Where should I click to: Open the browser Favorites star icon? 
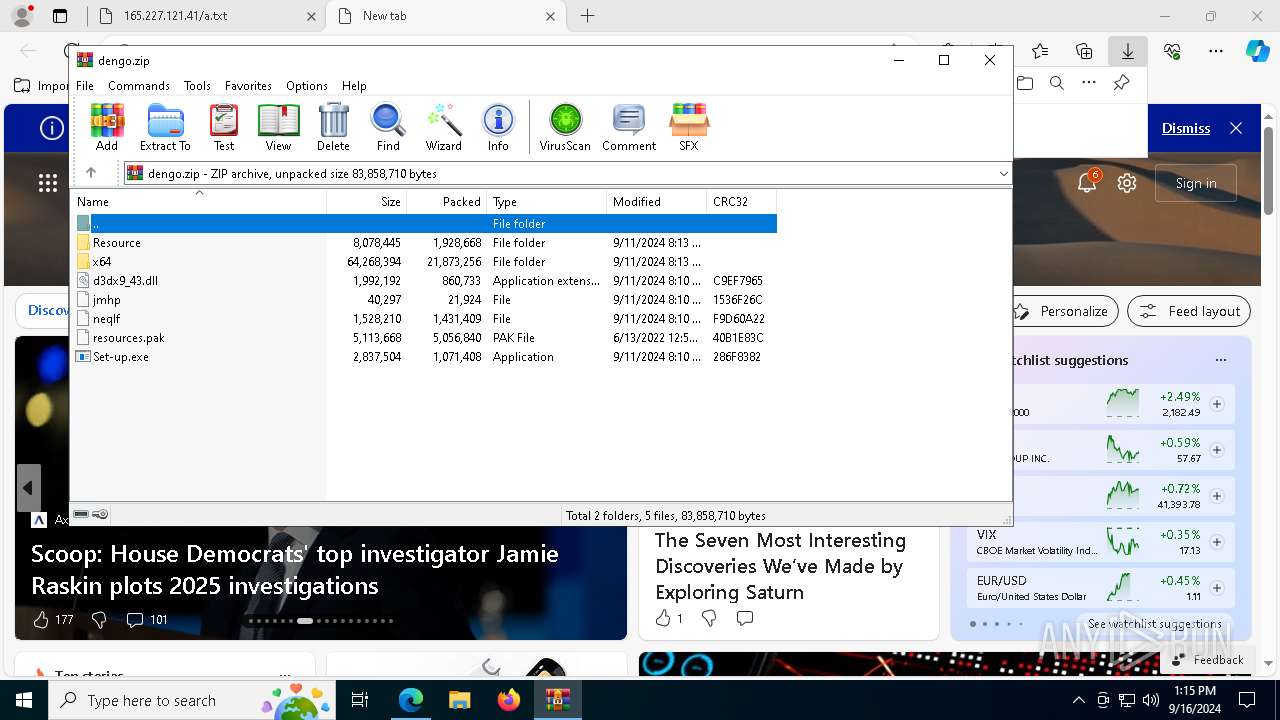click(x=1040, y=51)
